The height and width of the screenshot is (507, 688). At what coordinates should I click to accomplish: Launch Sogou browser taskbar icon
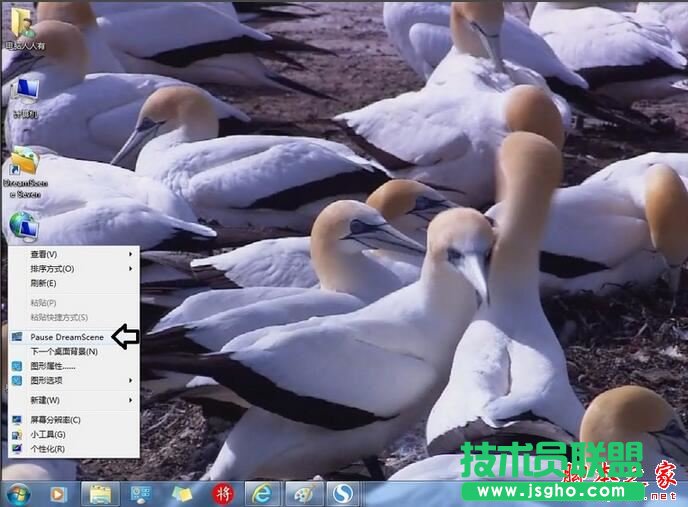[343, 493]
